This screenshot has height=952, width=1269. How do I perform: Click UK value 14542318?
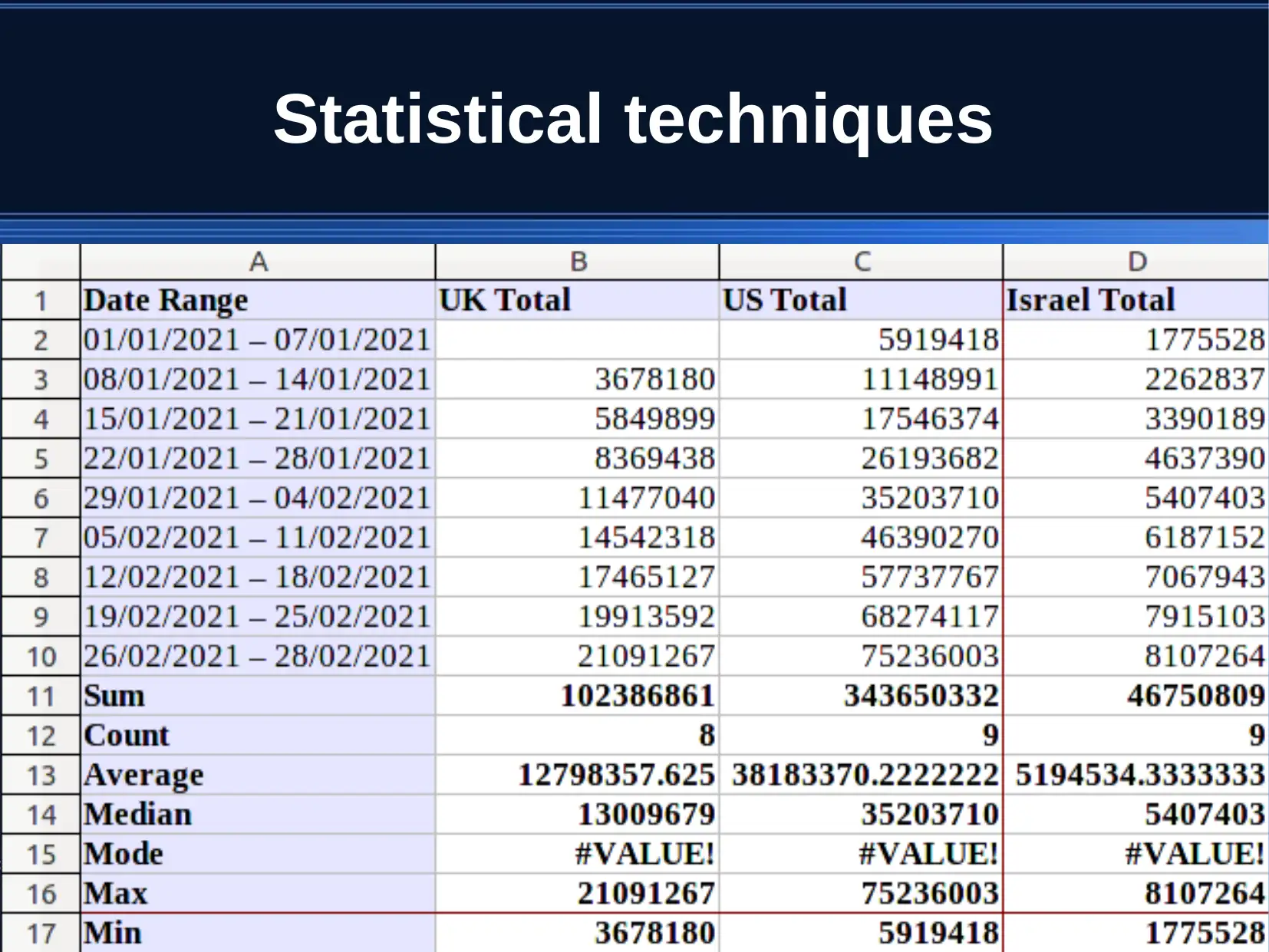point(577,538)
